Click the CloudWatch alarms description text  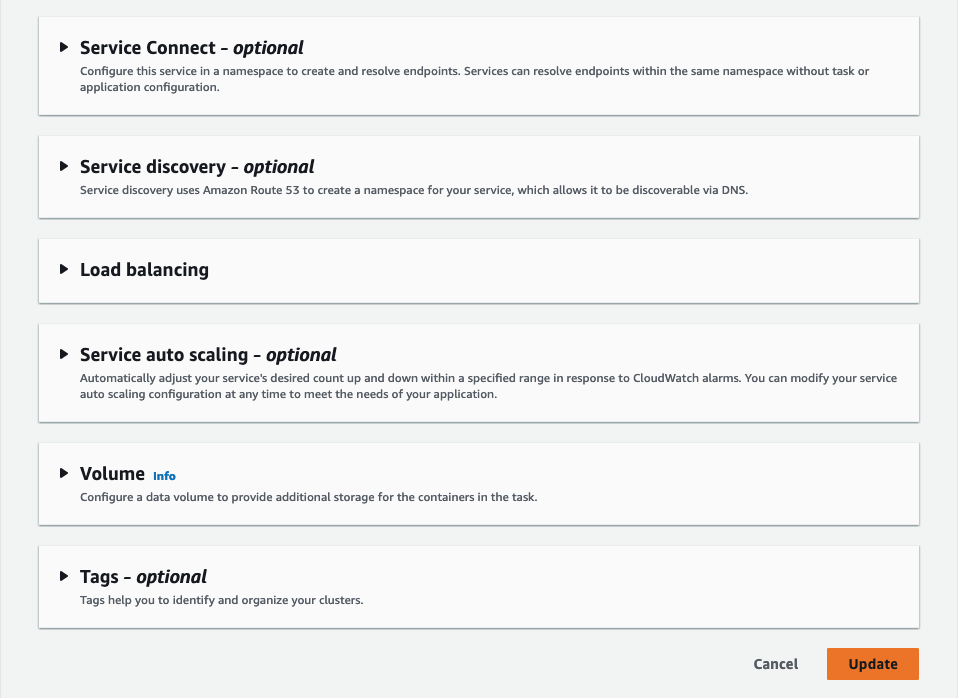[x=488, y=386]
